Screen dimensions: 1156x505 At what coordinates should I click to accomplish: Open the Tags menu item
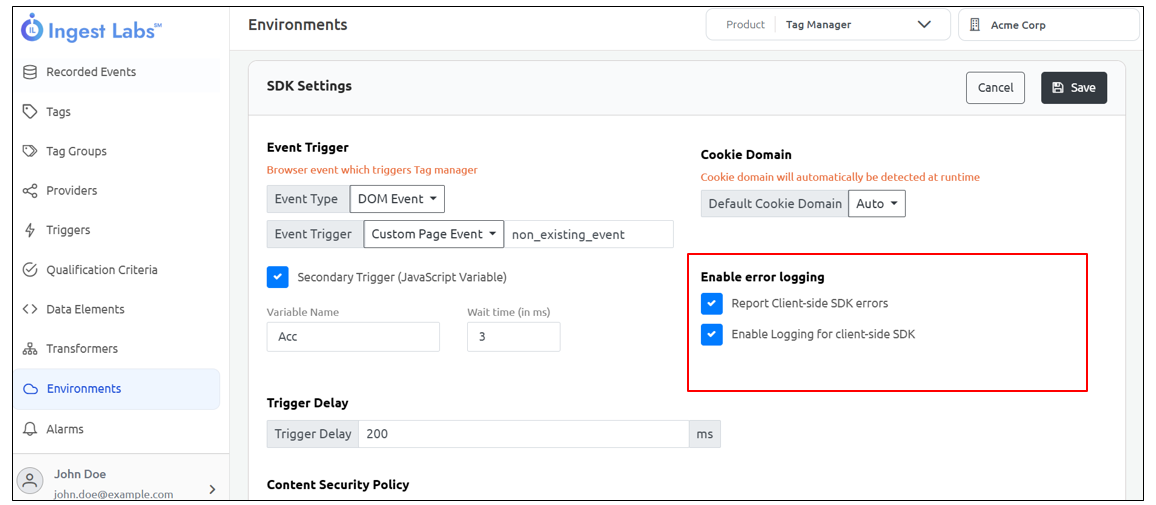[x=59, y=112]
